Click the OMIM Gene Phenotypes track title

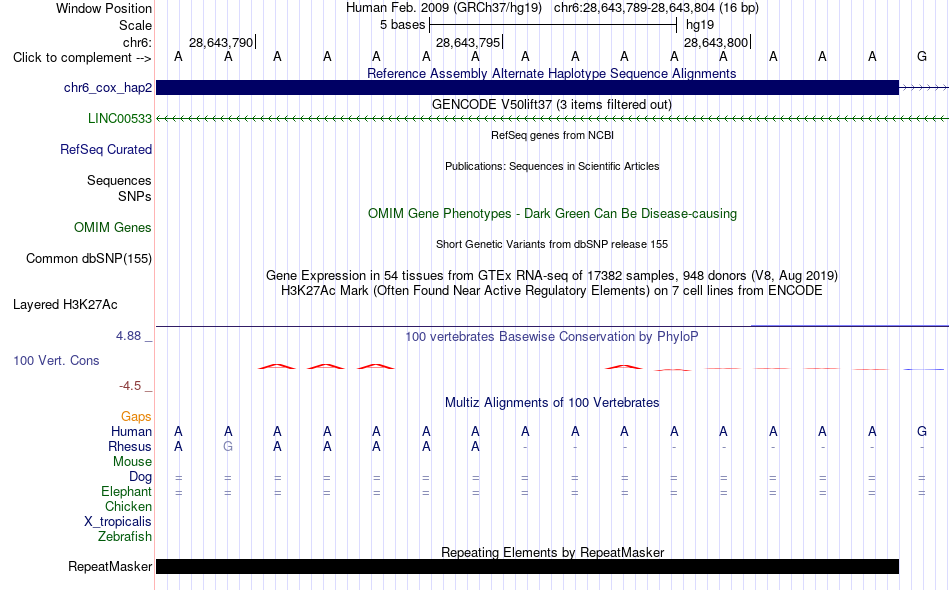click(552, 213)
